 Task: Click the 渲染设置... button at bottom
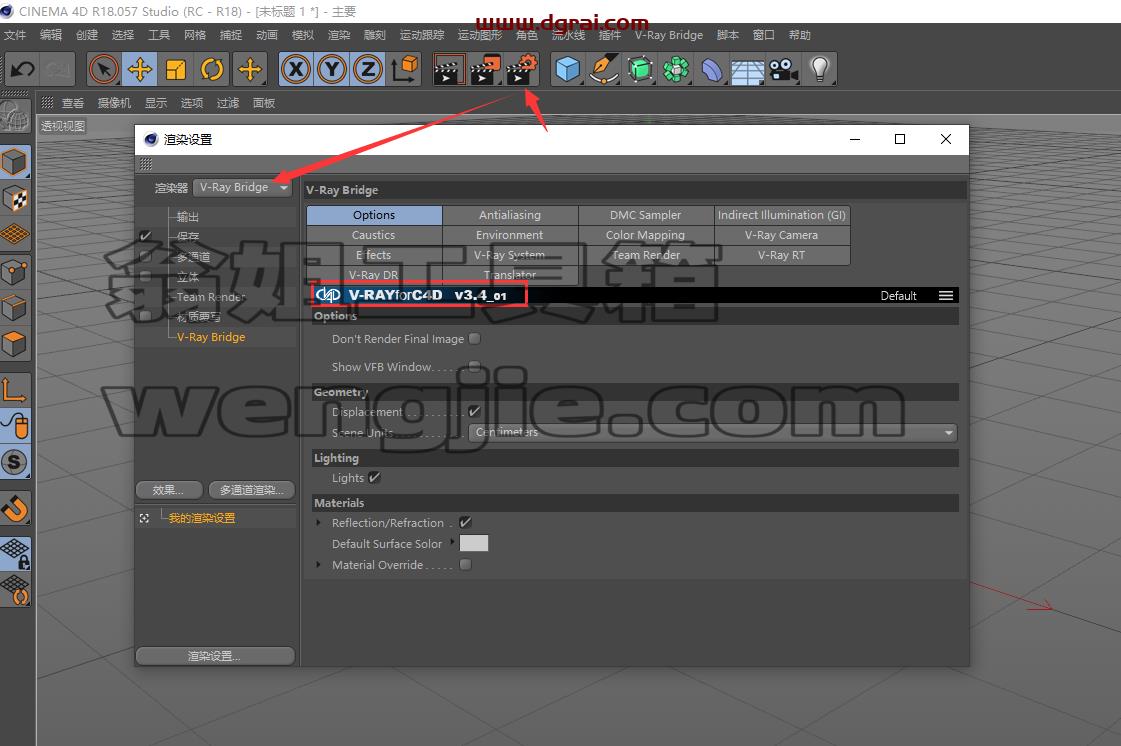coord(214,656)
